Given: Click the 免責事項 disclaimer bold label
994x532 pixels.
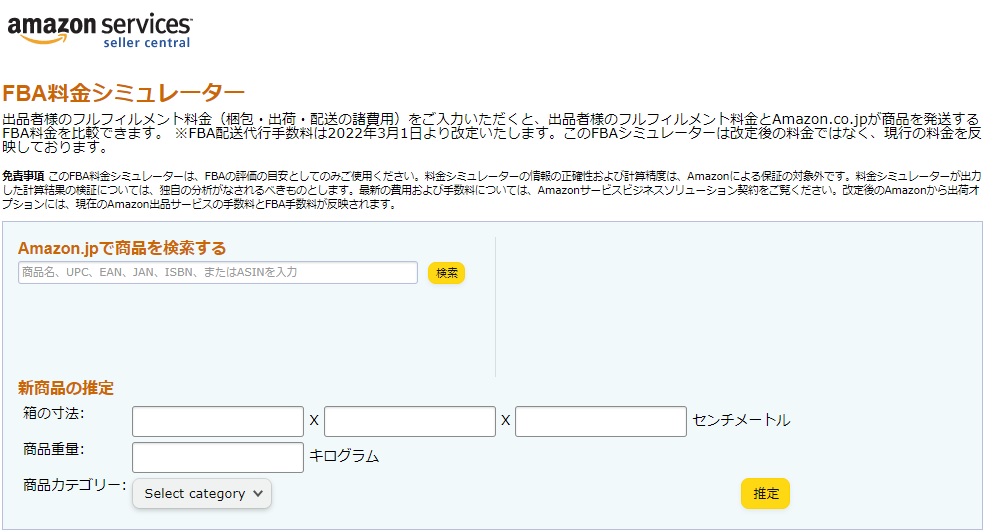Looking at the screenshot, I should click(x=23, y=176).
